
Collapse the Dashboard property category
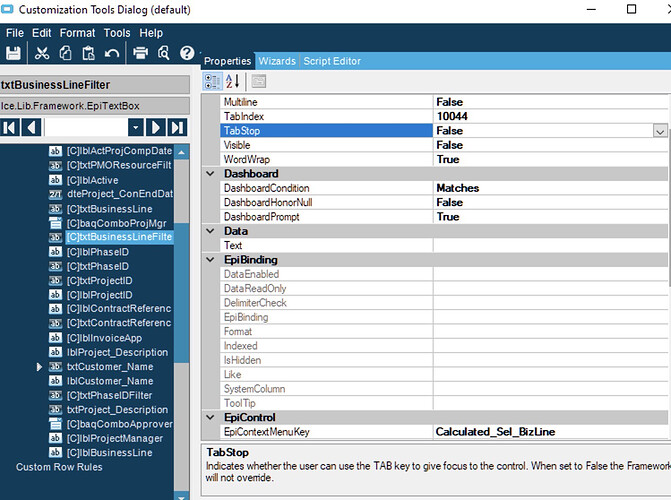[x=210, y=174]
